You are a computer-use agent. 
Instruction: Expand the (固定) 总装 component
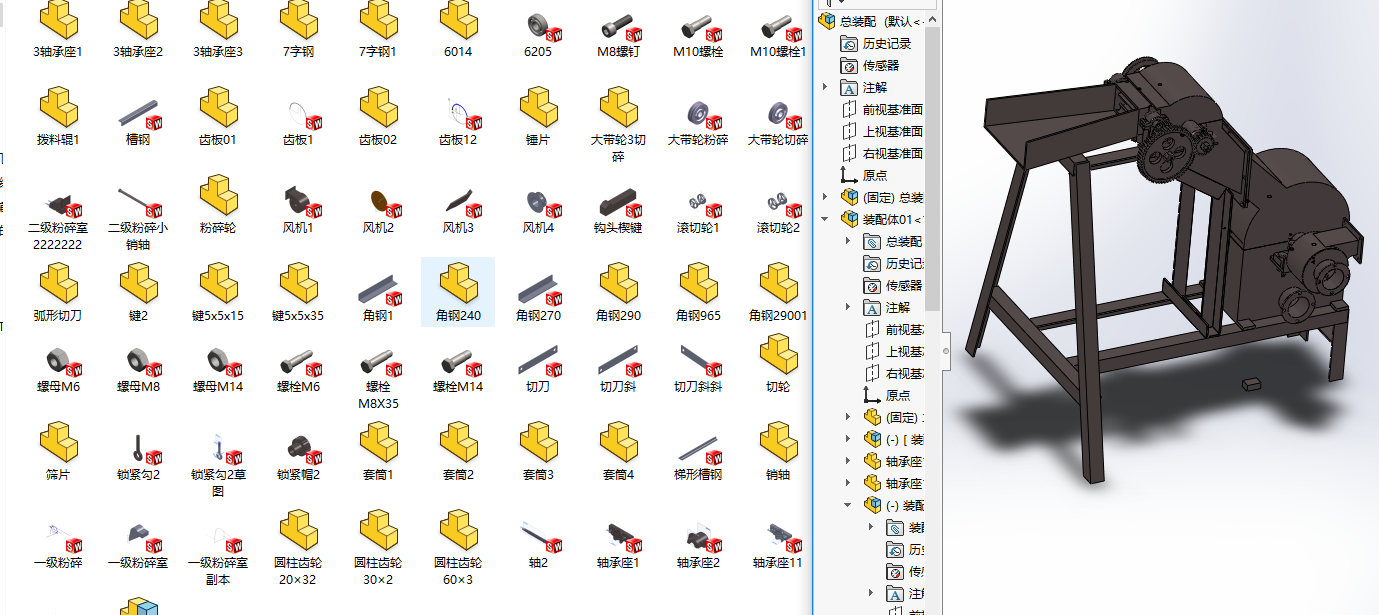point(825,197)
